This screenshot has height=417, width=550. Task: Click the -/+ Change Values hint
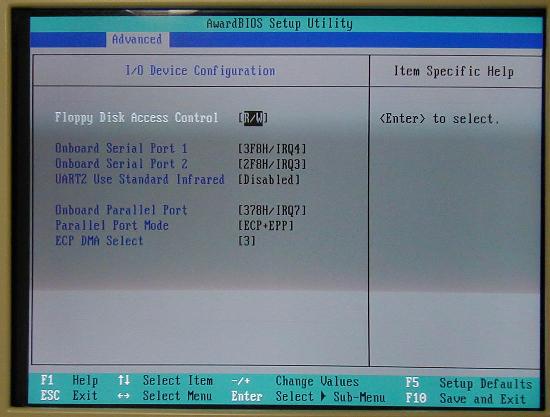(x=295, y=381)
